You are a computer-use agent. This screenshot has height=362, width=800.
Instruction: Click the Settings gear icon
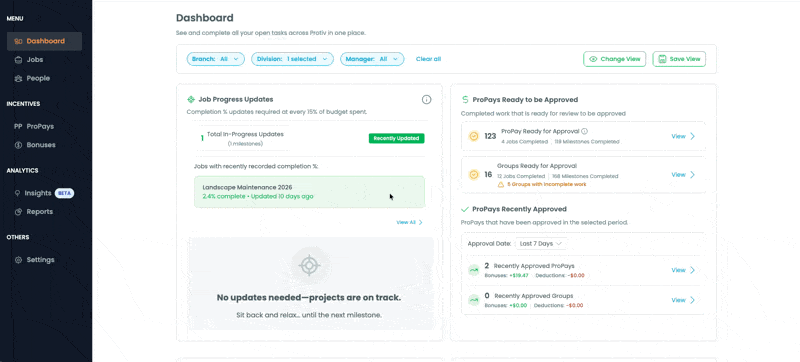18,260
